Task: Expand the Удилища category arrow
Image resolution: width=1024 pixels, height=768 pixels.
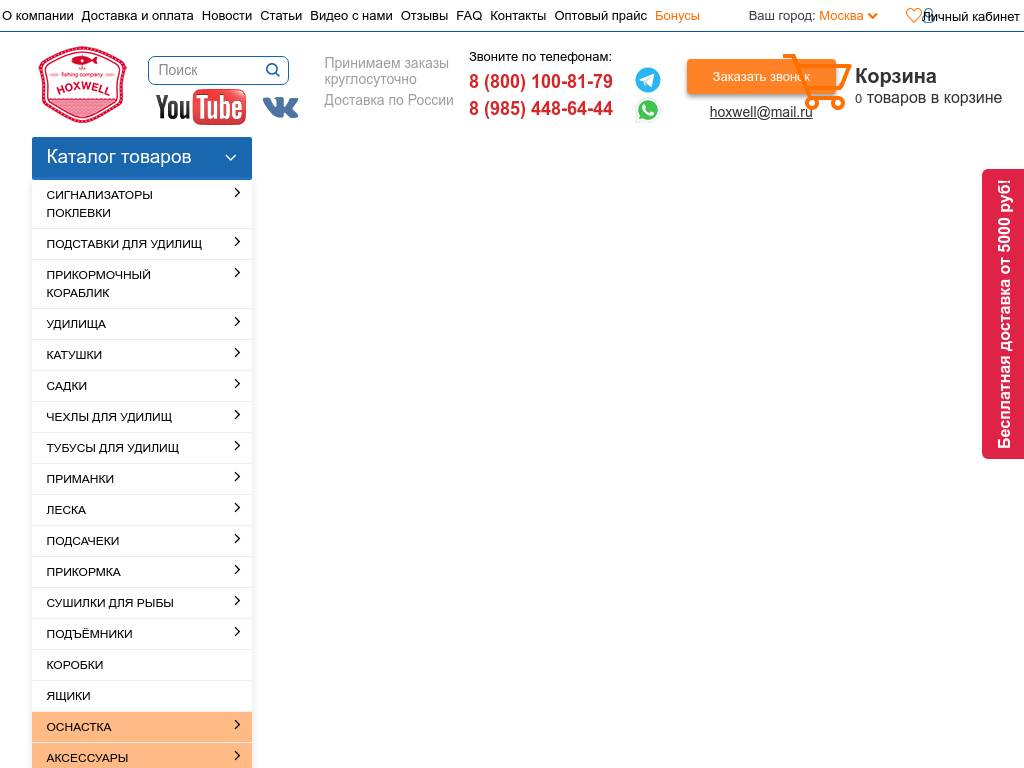Action: click(237, 322)
